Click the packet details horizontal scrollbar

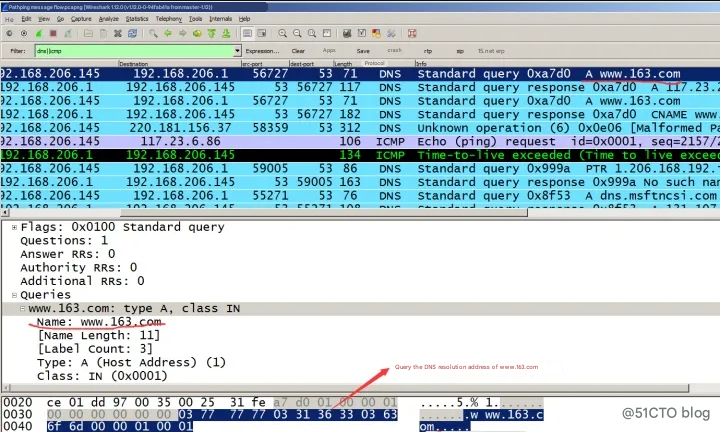(x=349, y=388)
